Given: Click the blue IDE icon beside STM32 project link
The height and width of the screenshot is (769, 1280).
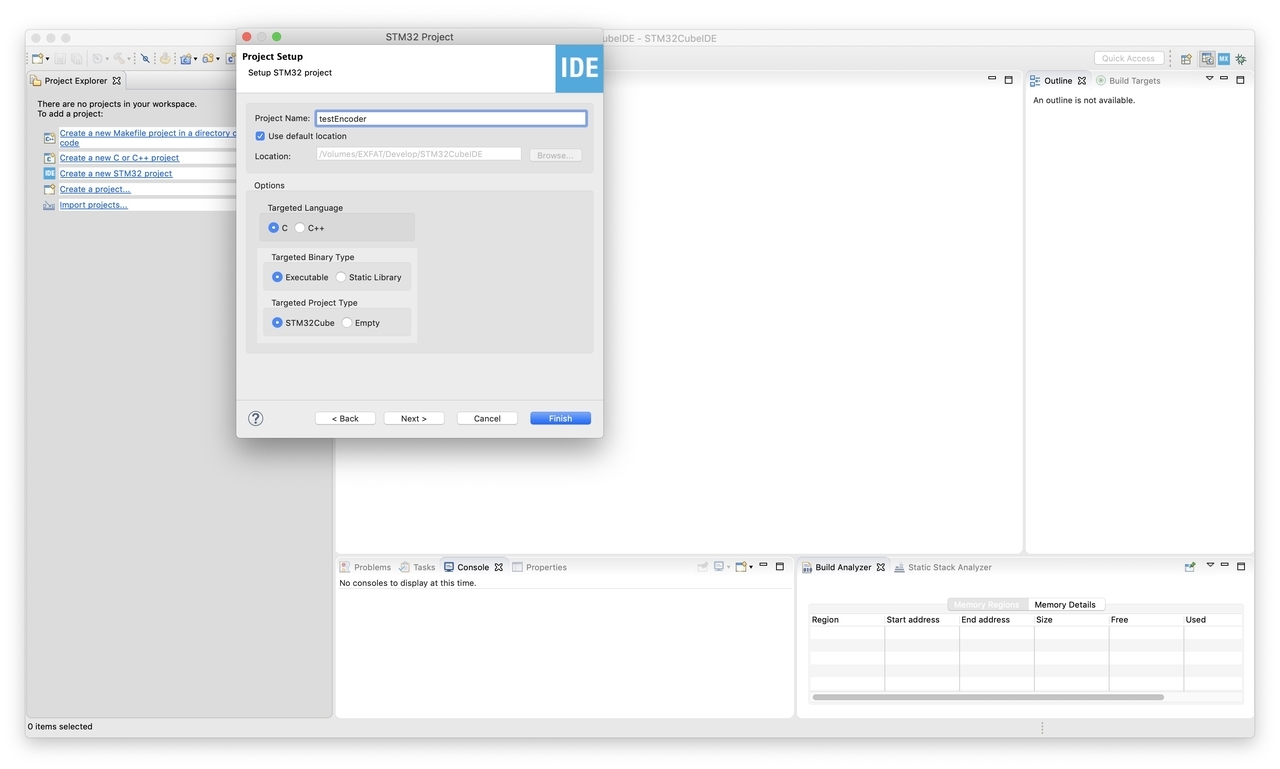Looking at the screenshot, I should [49, 173].
